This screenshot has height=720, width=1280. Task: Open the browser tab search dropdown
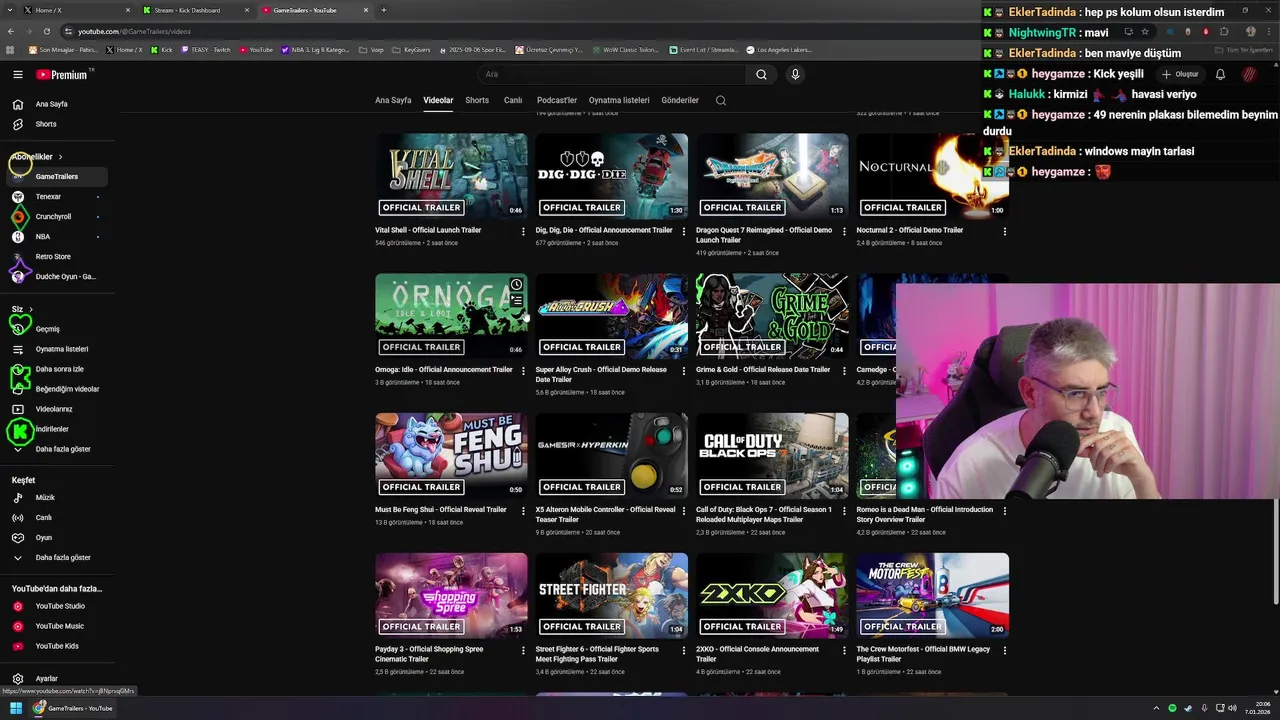tap(8, 10)
